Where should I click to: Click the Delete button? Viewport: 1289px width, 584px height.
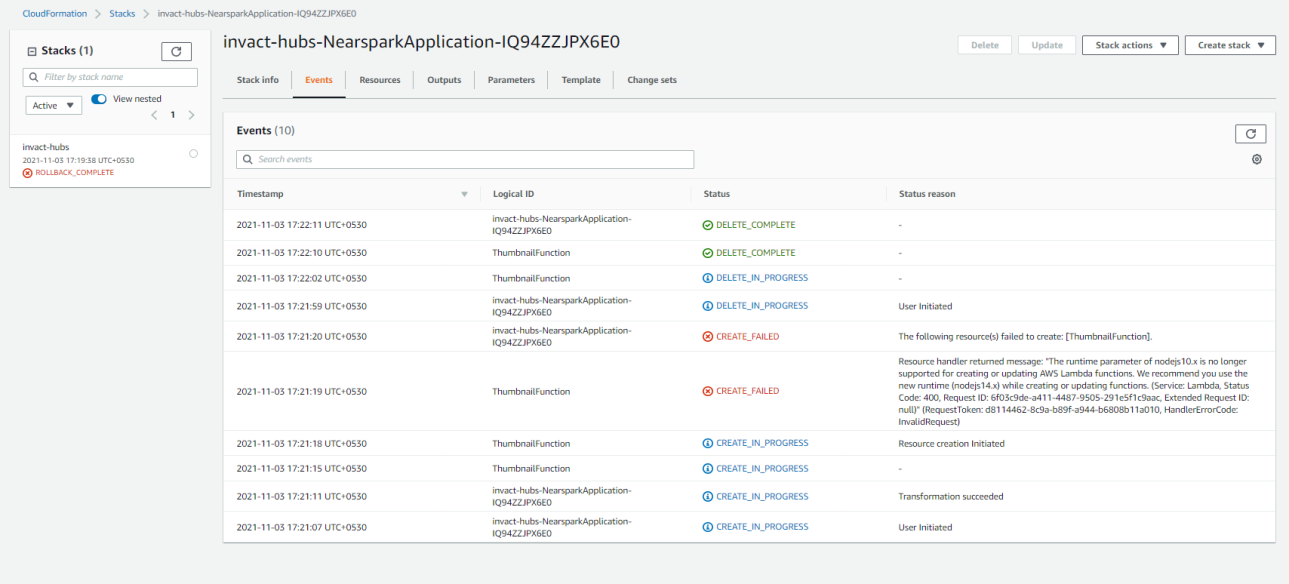[985, 45]
